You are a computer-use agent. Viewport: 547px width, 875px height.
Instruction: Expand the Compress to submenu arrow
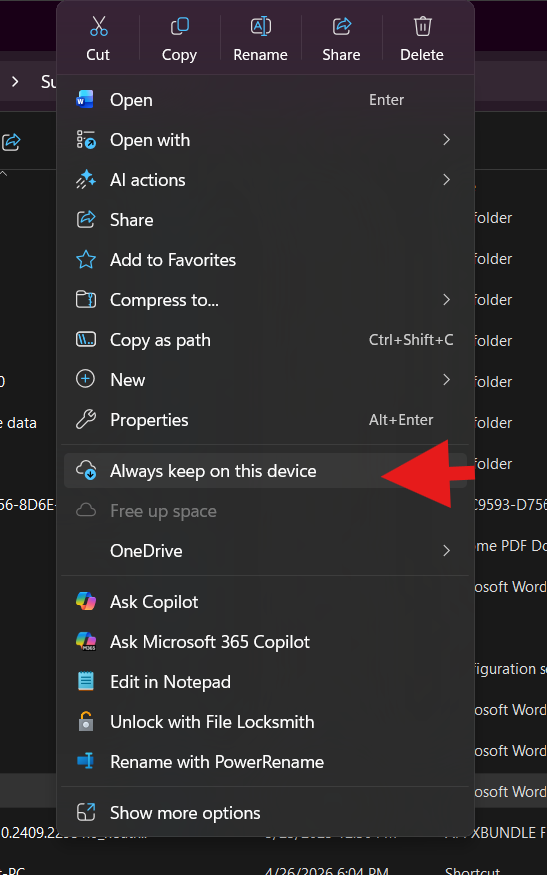[446, 300]
